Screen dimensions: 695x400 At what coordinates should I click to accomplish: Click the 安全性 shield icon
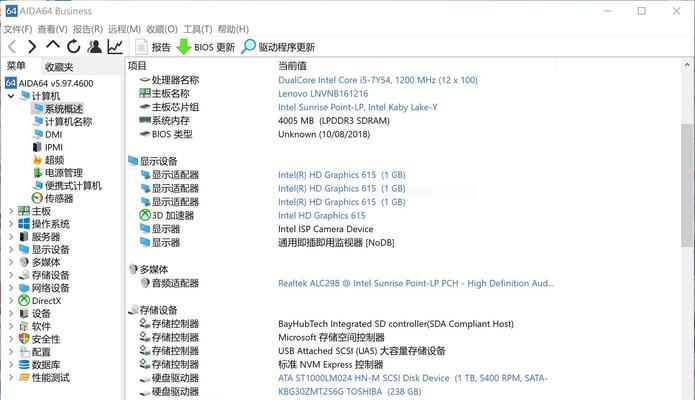point(24,339)
